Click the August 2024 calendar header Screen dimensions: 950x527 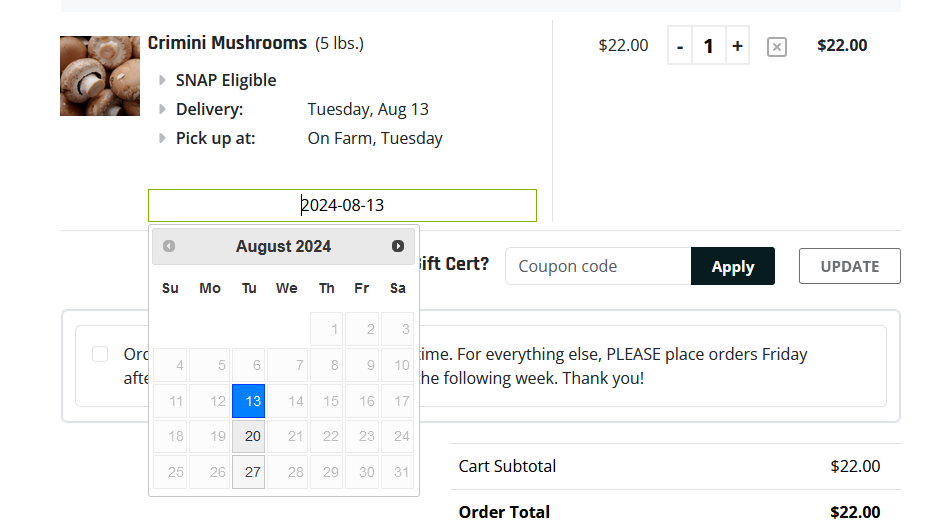point(284,246)
